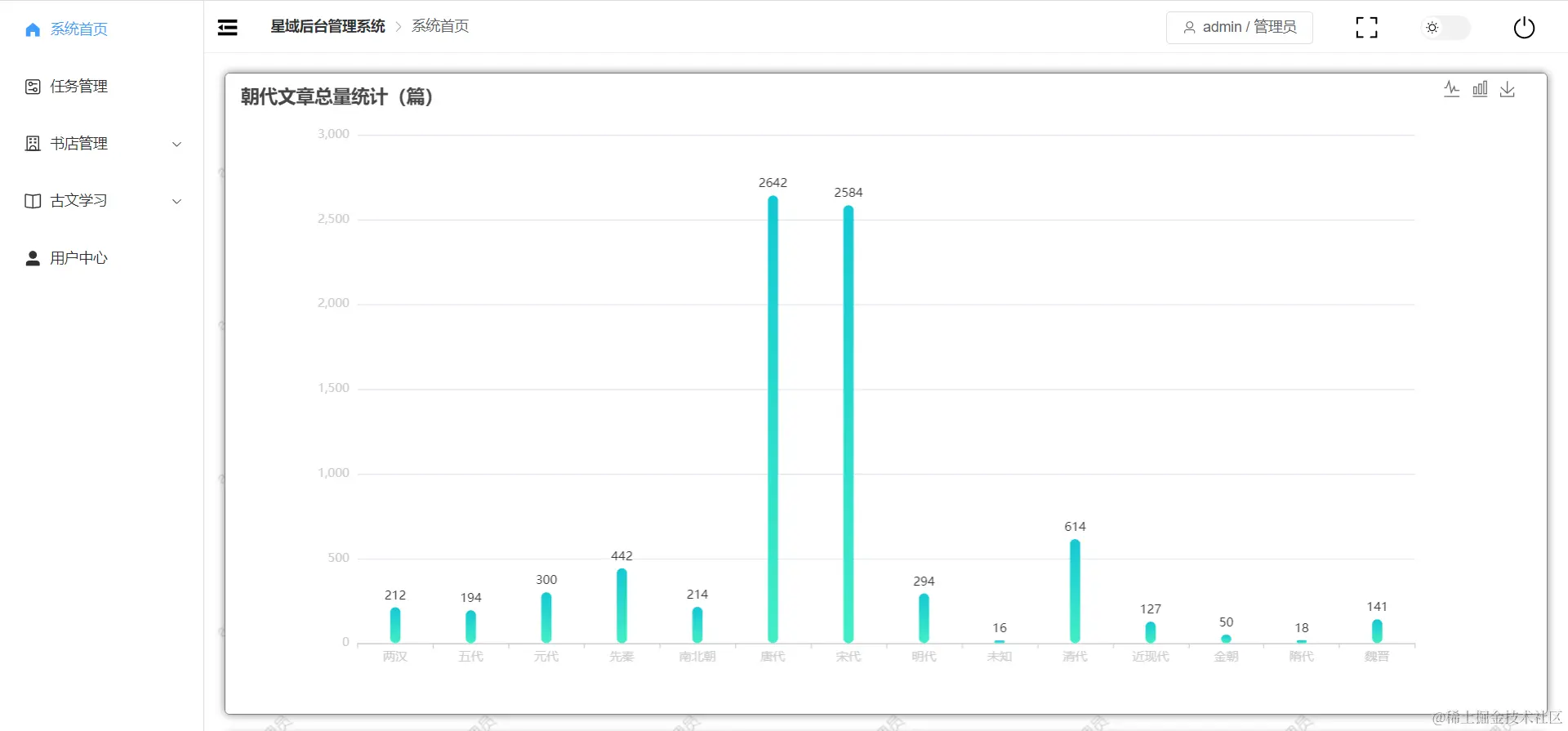Click the 3,000 y-axis value
Screen dimensions: 1568x731
pos(333,134)
